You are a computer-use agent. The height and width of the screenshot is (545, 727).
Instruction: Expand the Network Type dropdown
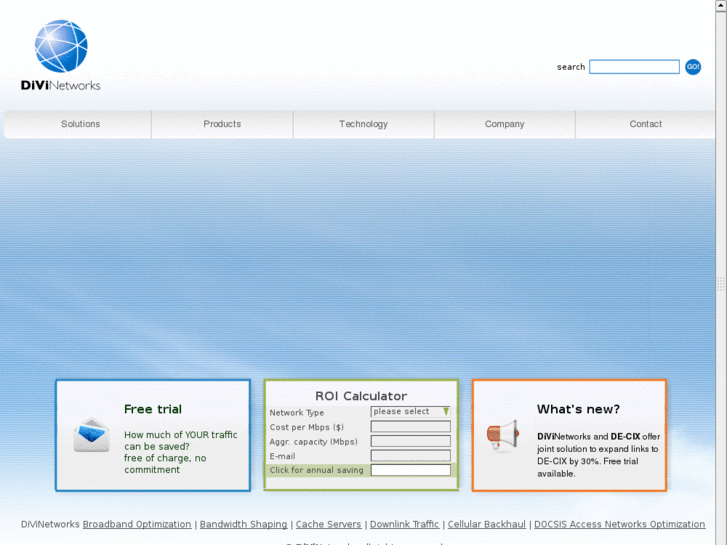click(410, 411)
